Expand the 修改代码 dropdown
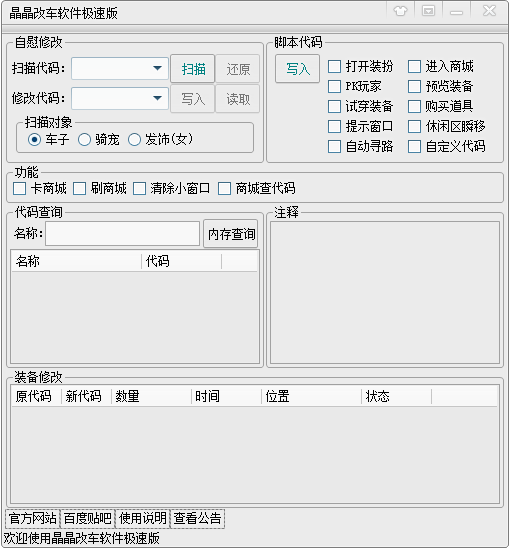 pos(157,99)
